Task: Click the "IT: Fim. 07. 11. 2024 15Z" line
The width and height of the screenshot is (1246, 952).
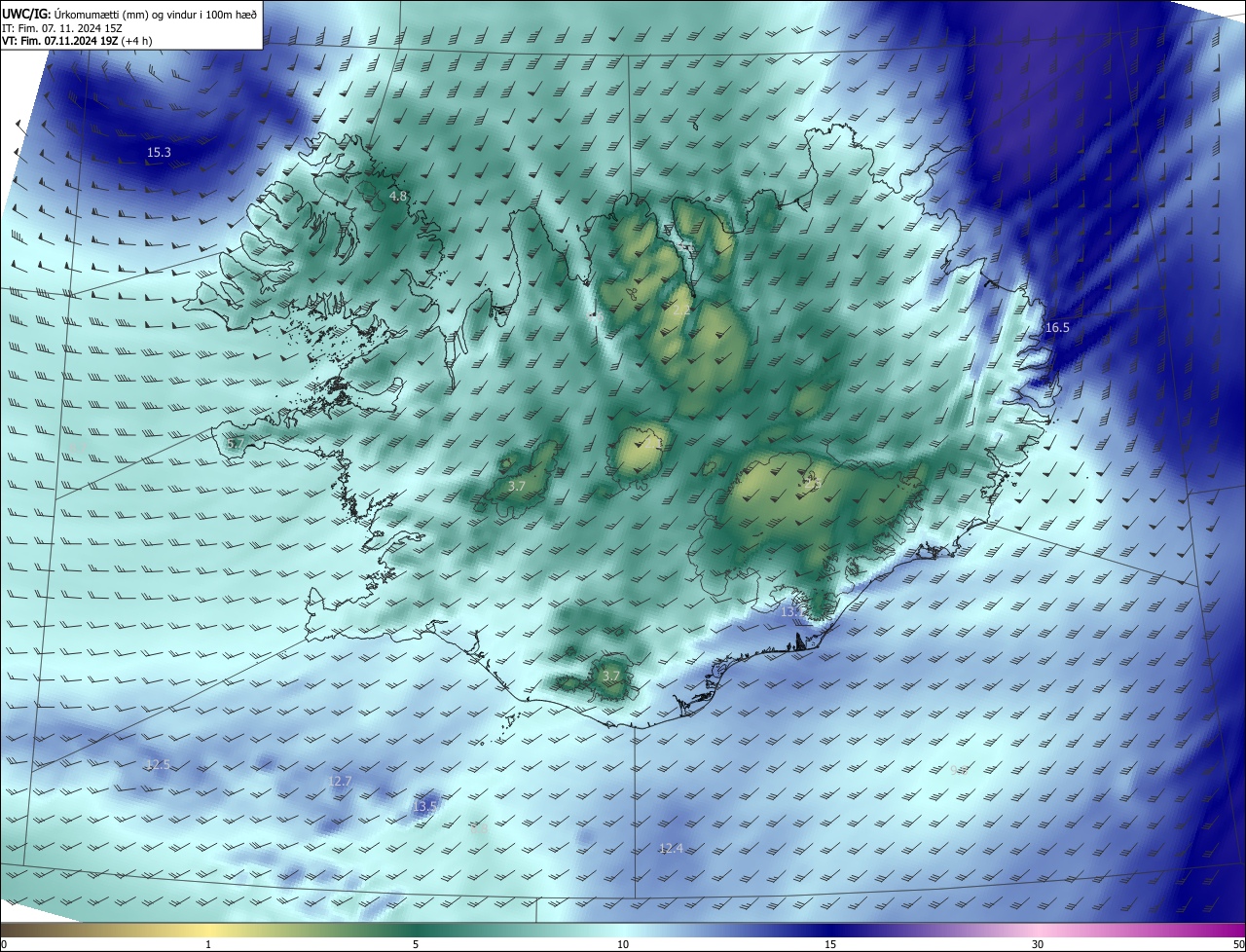Action: pyautogui.click(x=61, y=28)
